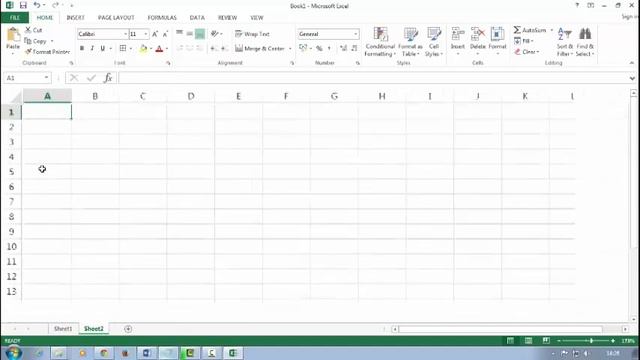Switch to the INSERT tab
640x360 pixels.
pyautogui.click(x=76, y=18)
